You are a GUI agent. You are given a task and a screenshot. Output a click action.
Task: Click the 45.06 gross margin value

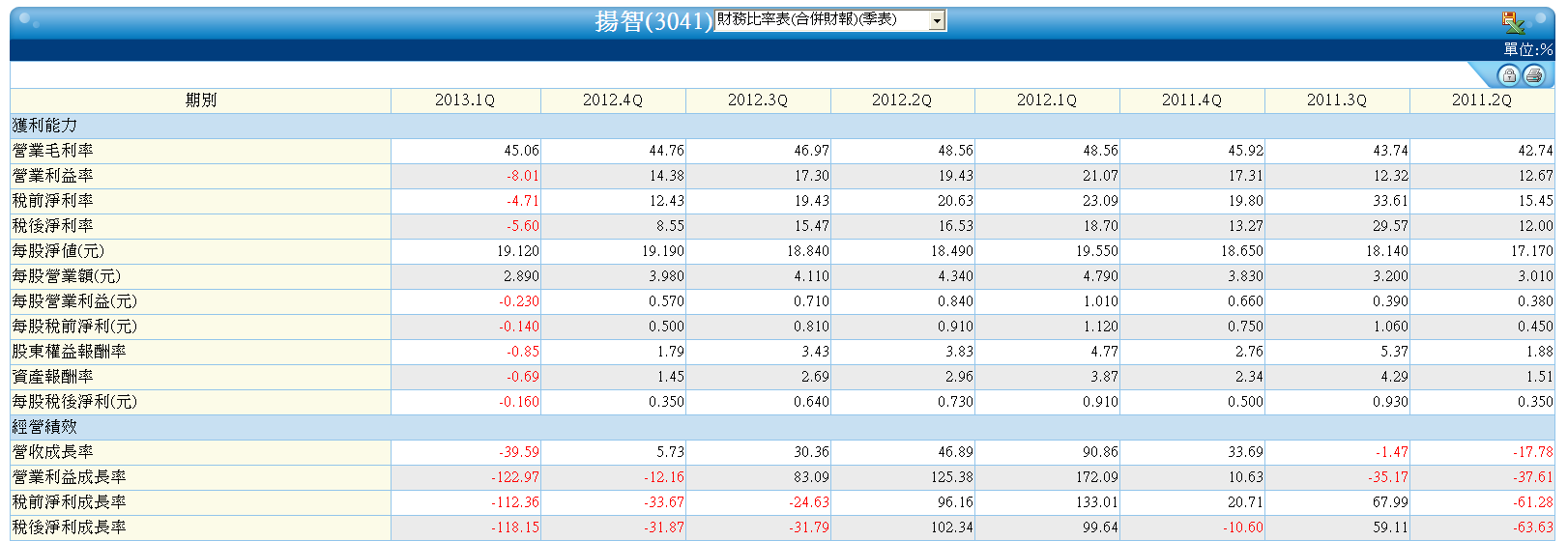coord(521,151)
